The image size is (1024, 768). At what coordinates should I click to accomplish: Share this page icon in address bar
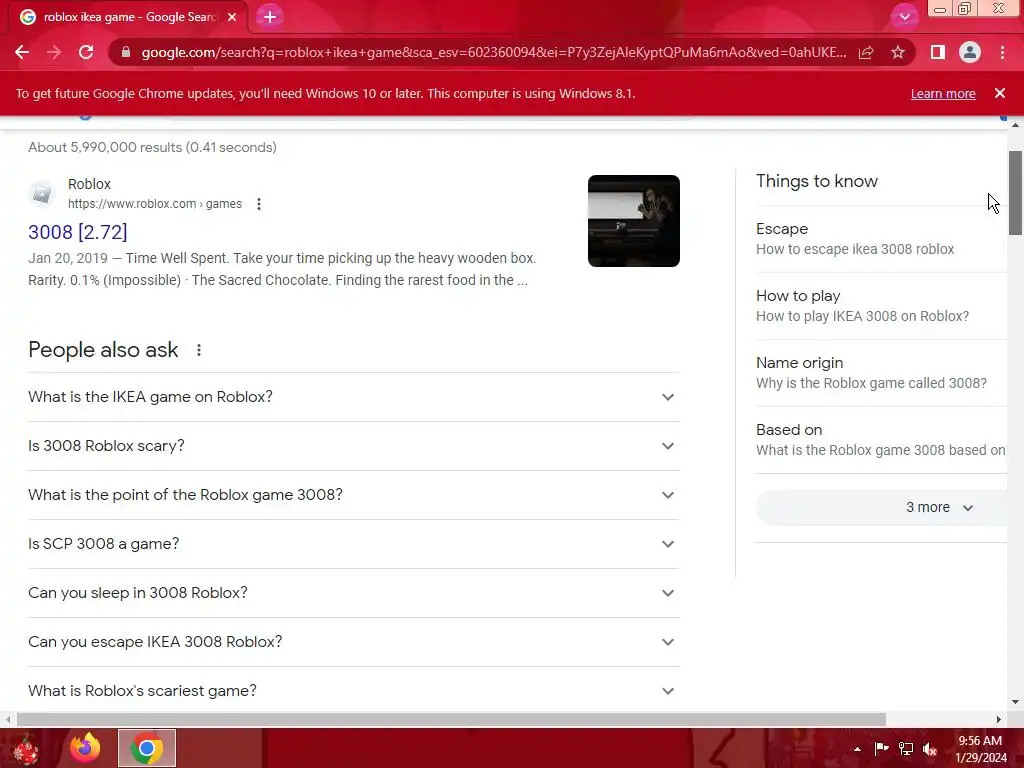(866, 52)
